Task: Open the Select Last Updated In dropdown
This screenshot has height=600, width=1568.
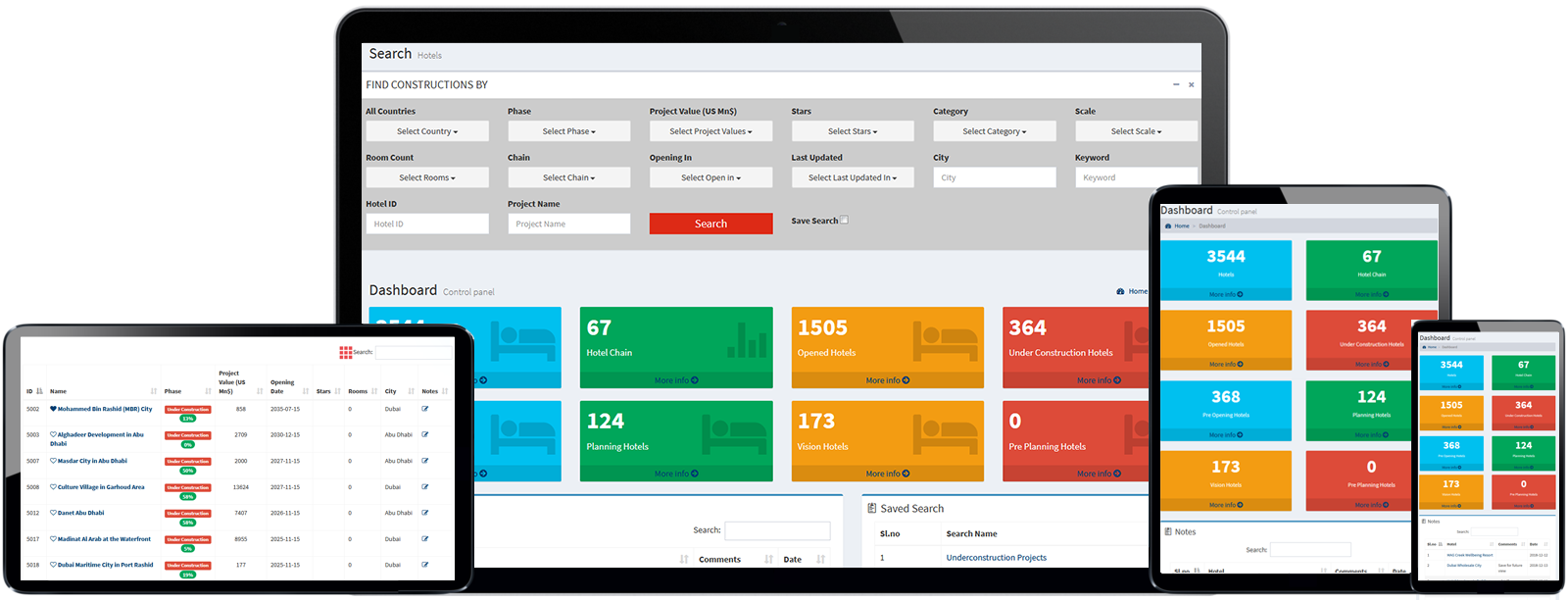Action: 852,177
